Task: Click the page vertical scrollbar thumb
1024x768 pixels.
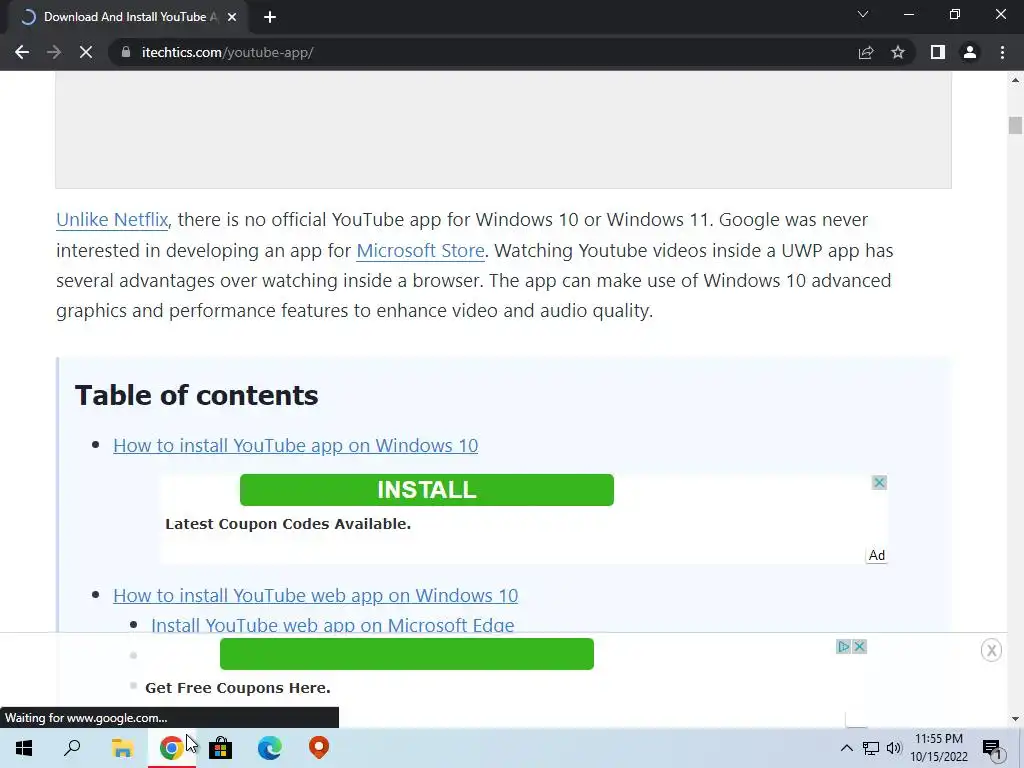Action: pyautogui.click(x=1015, y=125)
